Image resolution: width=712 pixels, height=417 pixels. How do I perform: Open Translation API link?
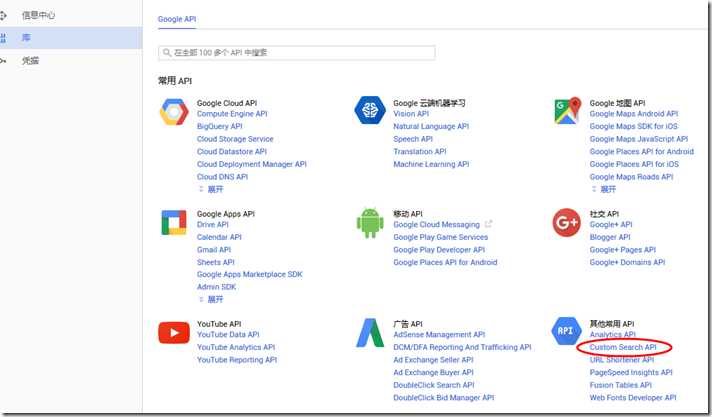(420, 151)
